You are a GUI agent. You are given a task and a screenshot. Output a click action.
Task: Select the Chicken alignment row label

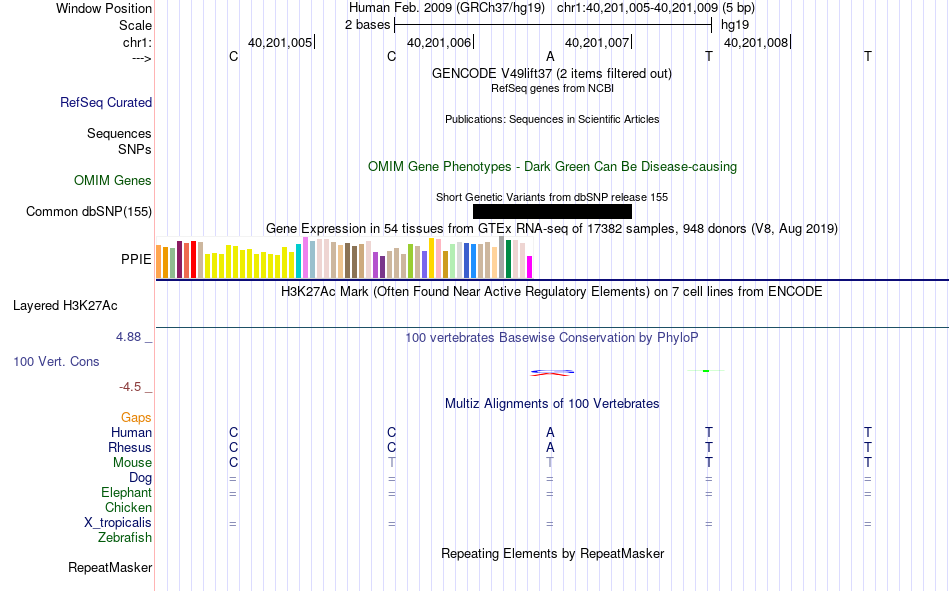[x=128, y=507]
